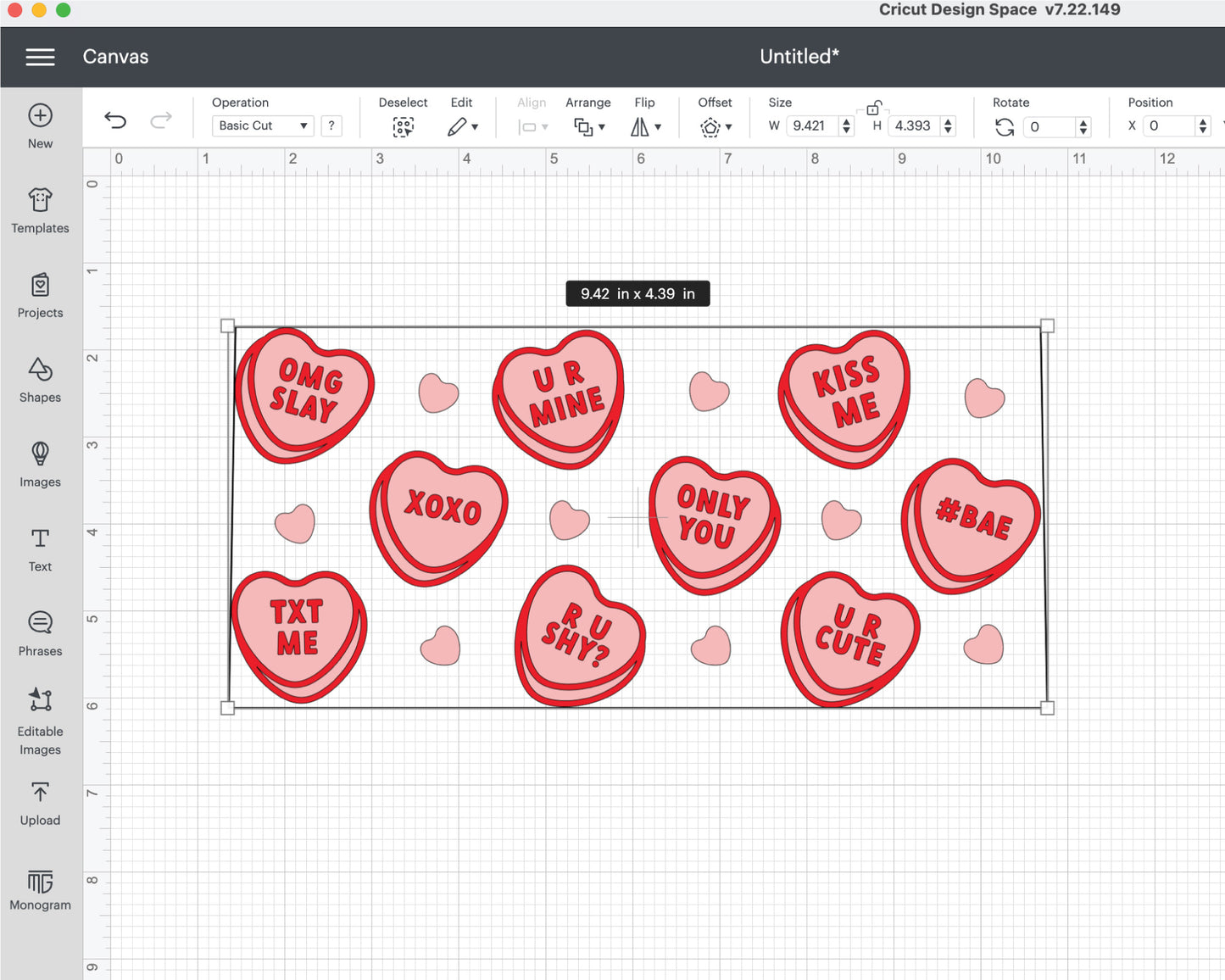Click the Rotate angle input field
Image resolution: width=1225 pixels, height=980 pixels.
[1048, 126]
